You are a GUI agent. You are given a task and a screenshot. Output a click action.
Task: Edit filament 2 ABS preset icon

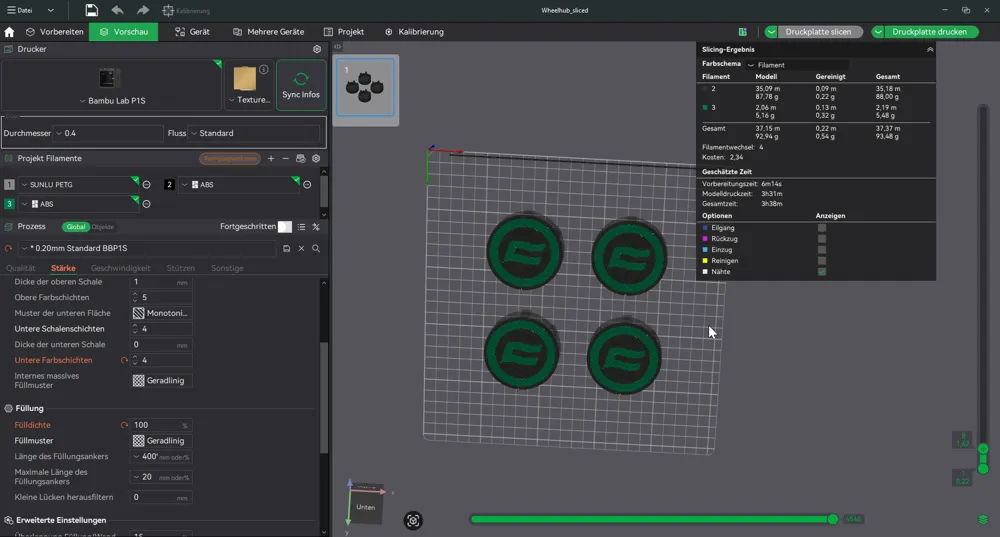click(307, 184)
